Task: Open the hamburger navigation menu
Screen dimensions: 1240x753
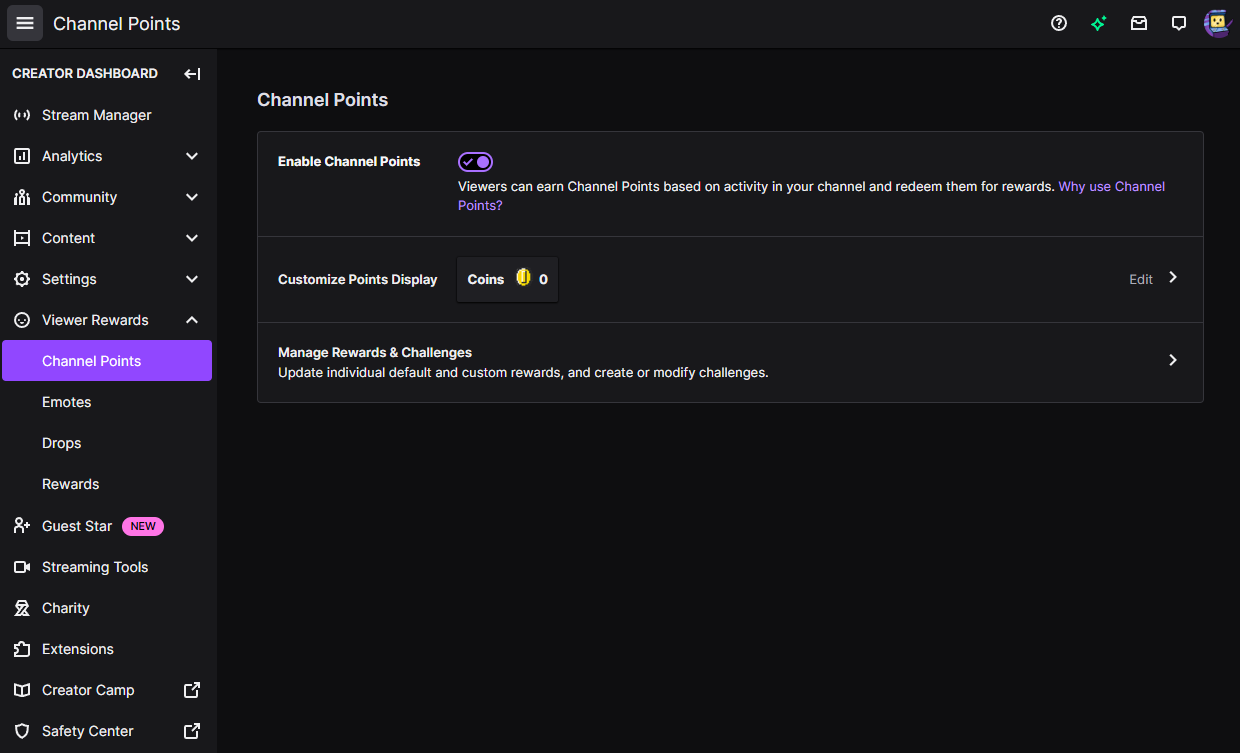Action: pyautogui.click(x=25, y=23)
